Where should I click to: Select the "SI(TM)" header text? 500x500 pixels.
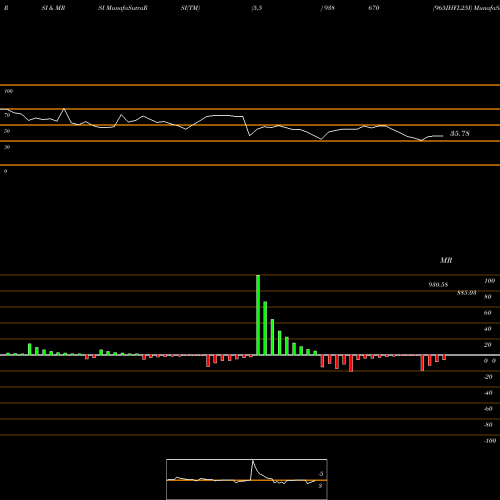point(190,8)
